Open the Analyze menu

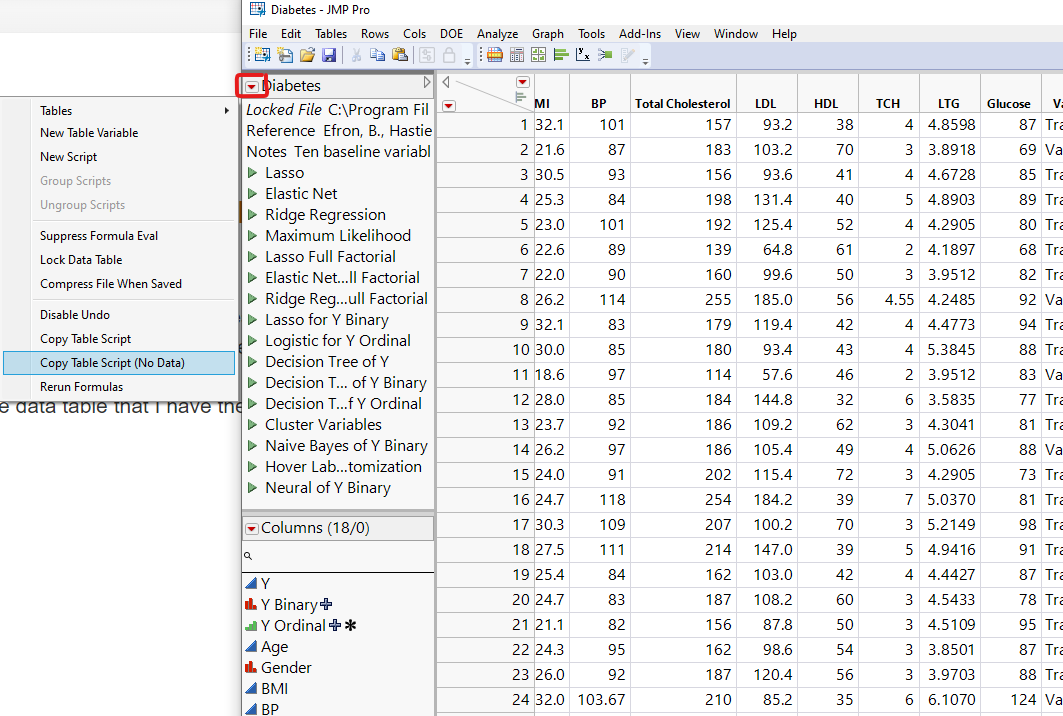pyautogui.click(x=497, y=34)
